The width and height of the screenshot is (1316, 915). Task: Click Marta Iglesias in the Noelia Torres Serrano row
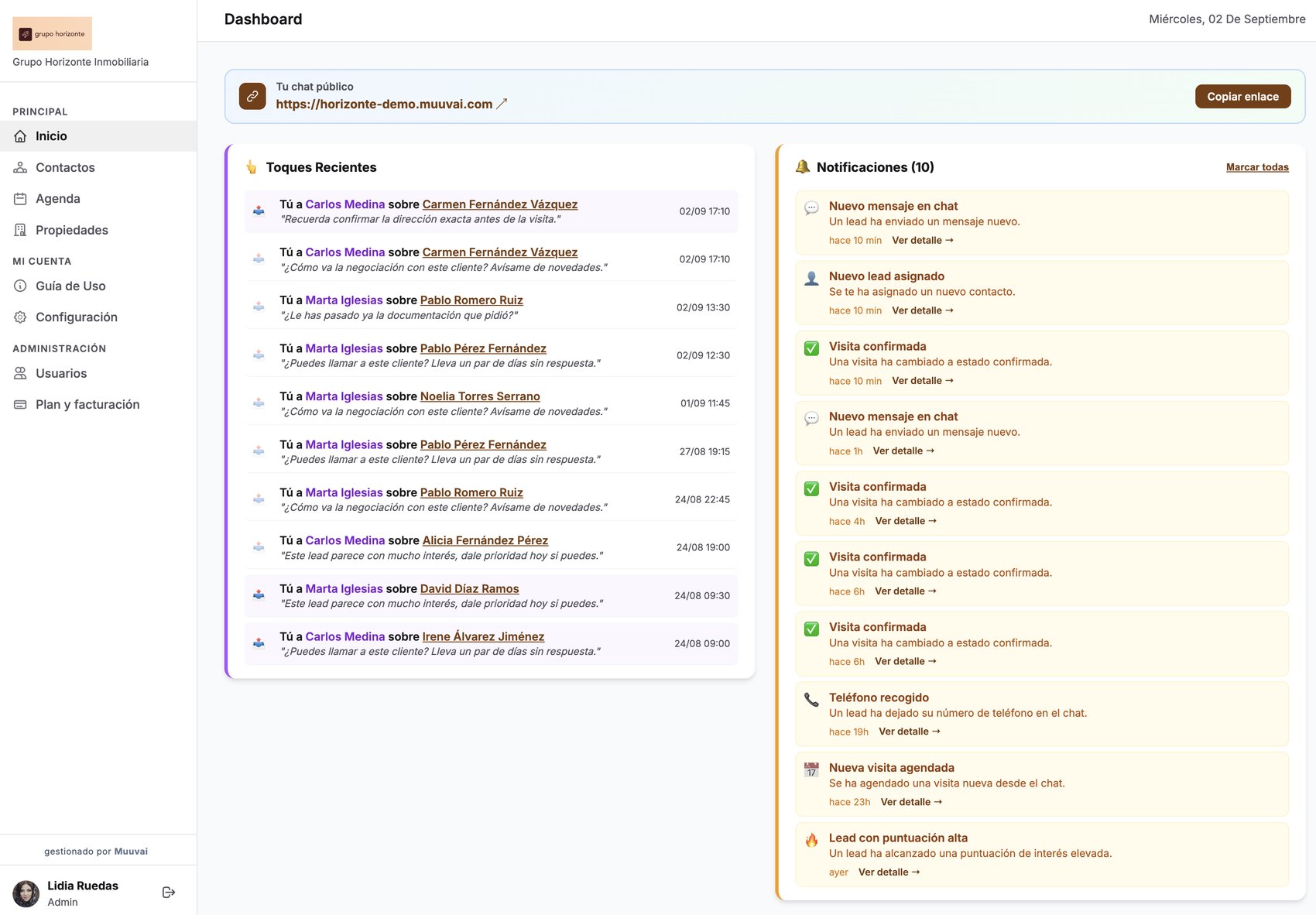344,396
